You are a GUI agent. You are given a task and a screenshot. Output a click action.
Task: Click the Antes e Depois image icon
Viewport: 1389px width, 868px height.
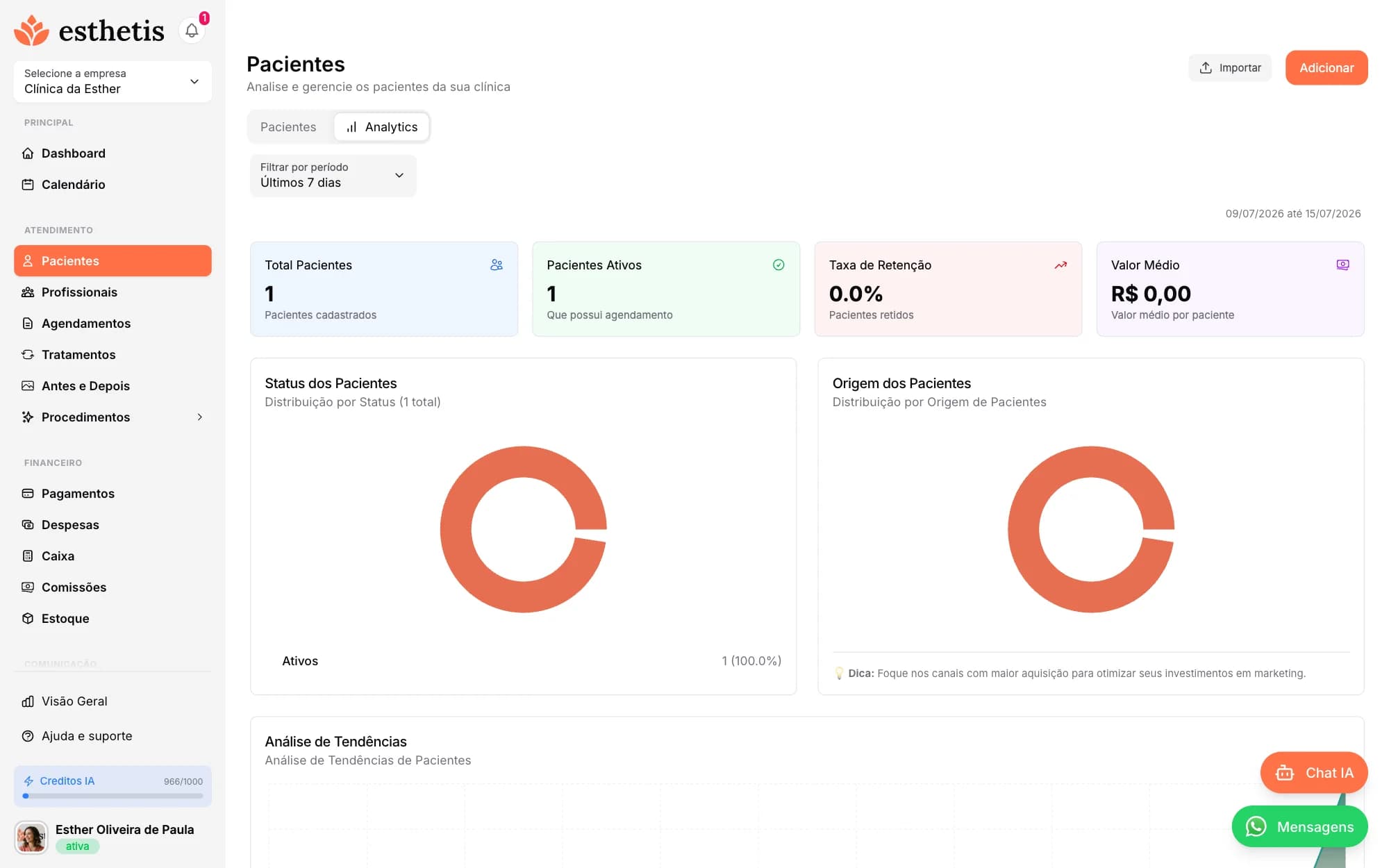[28, 386]
